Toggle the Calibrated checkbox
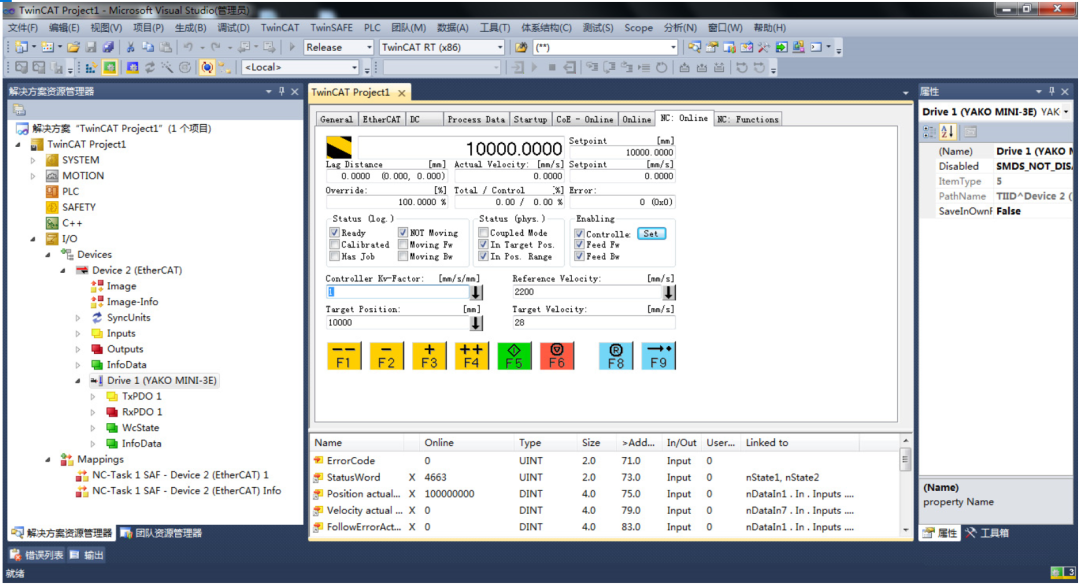The image size is (1080, 585). 335,245
